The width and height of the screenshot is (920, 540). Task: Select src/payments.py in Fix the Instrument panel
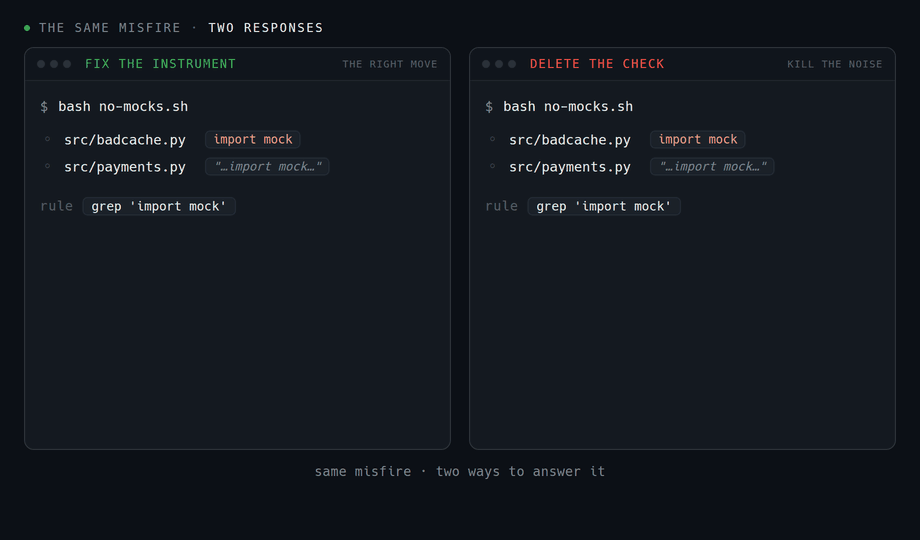click(125, 167)
